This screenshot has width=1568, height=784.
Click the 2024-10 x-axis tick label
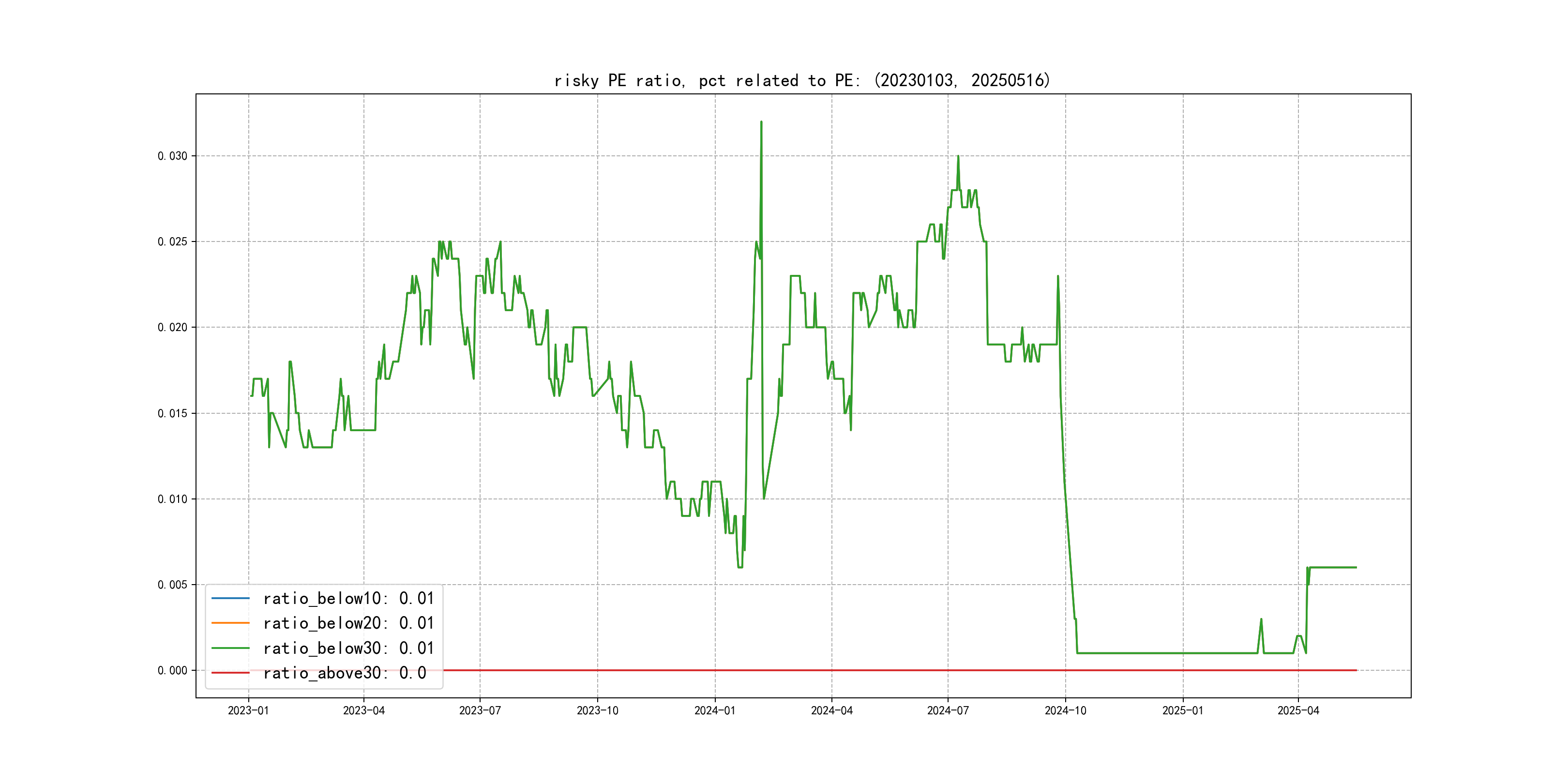click(1065, 710)
